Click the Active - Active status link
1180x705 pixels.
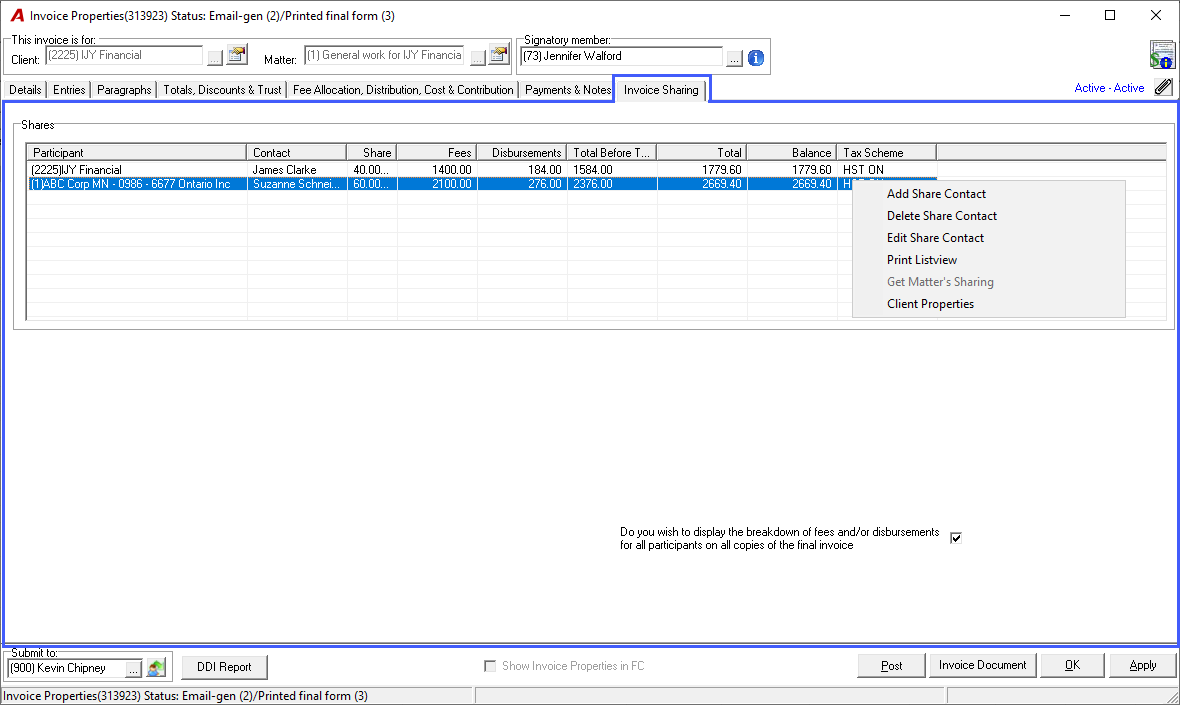tap(1109, 88)
